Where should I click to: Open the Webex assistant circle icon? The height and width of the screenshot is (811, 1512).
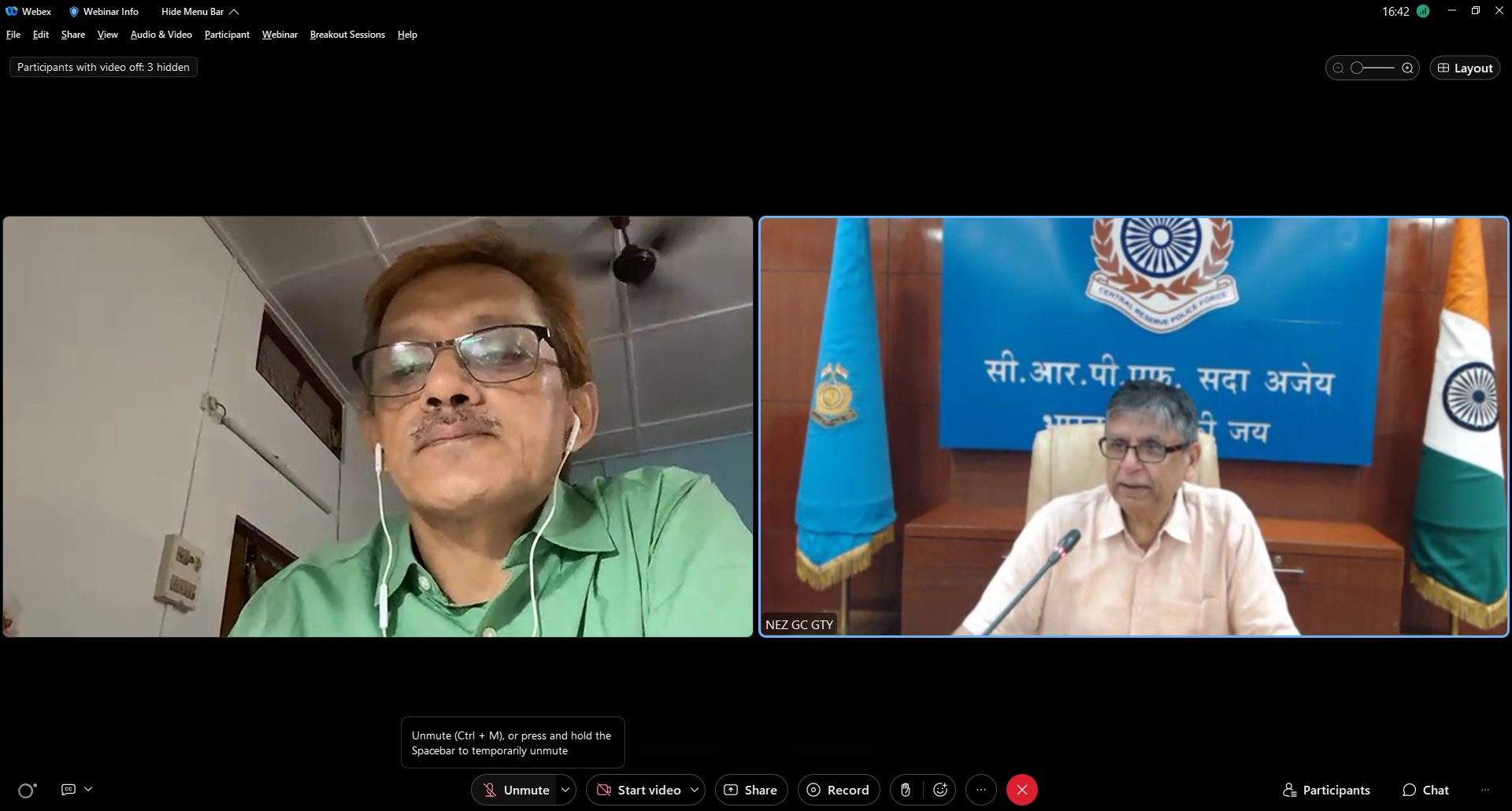tap(27, 791)
